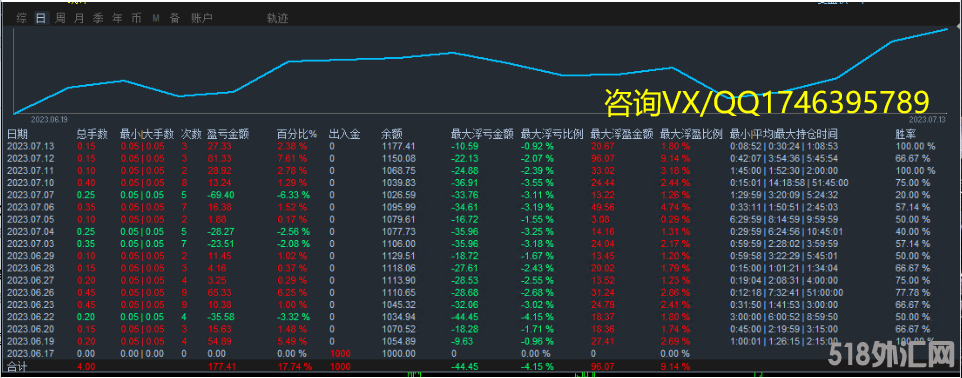Screen dimensions: 962x378
Task: Select the 季 quarterly tab
Action: (98, 18)
